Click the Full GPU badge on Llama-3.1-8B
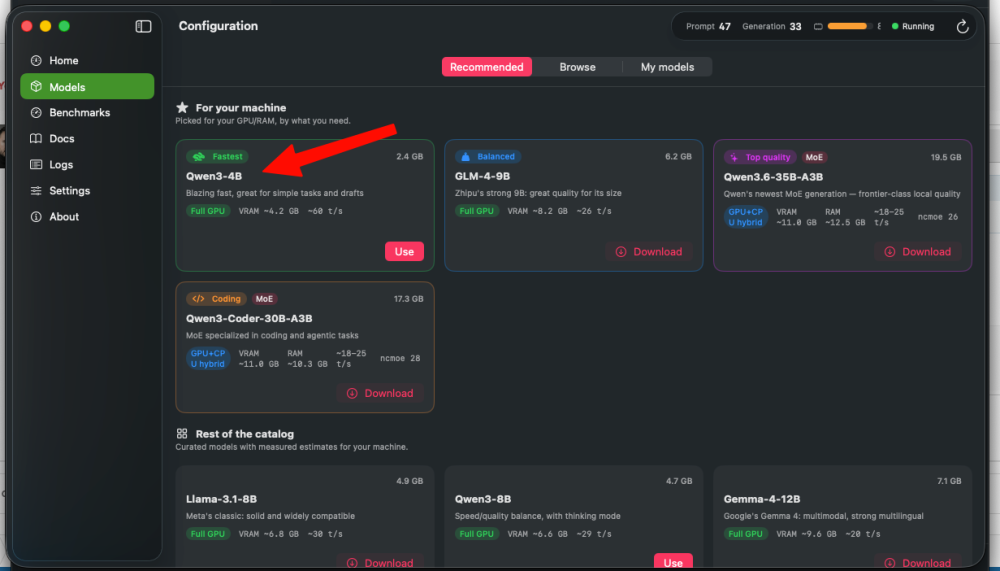Image resolution: width=1000 pixels, height=571 pixels. (208, 534)
